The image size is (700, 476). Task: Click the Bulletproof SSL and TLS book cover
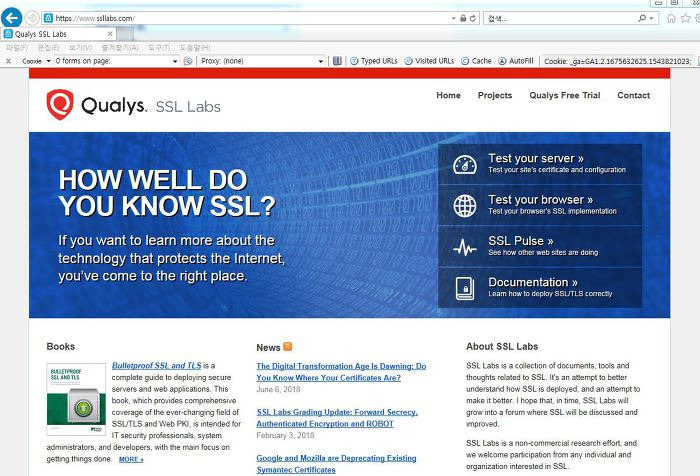76,399
